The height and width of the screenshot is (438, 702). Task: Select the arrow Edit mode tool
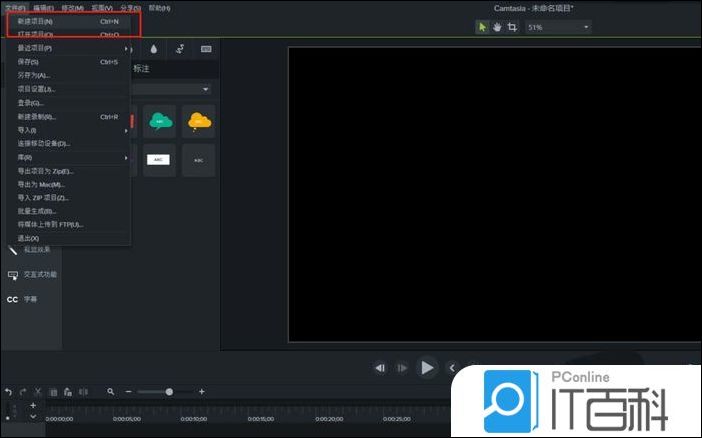(x=482, y=27)
